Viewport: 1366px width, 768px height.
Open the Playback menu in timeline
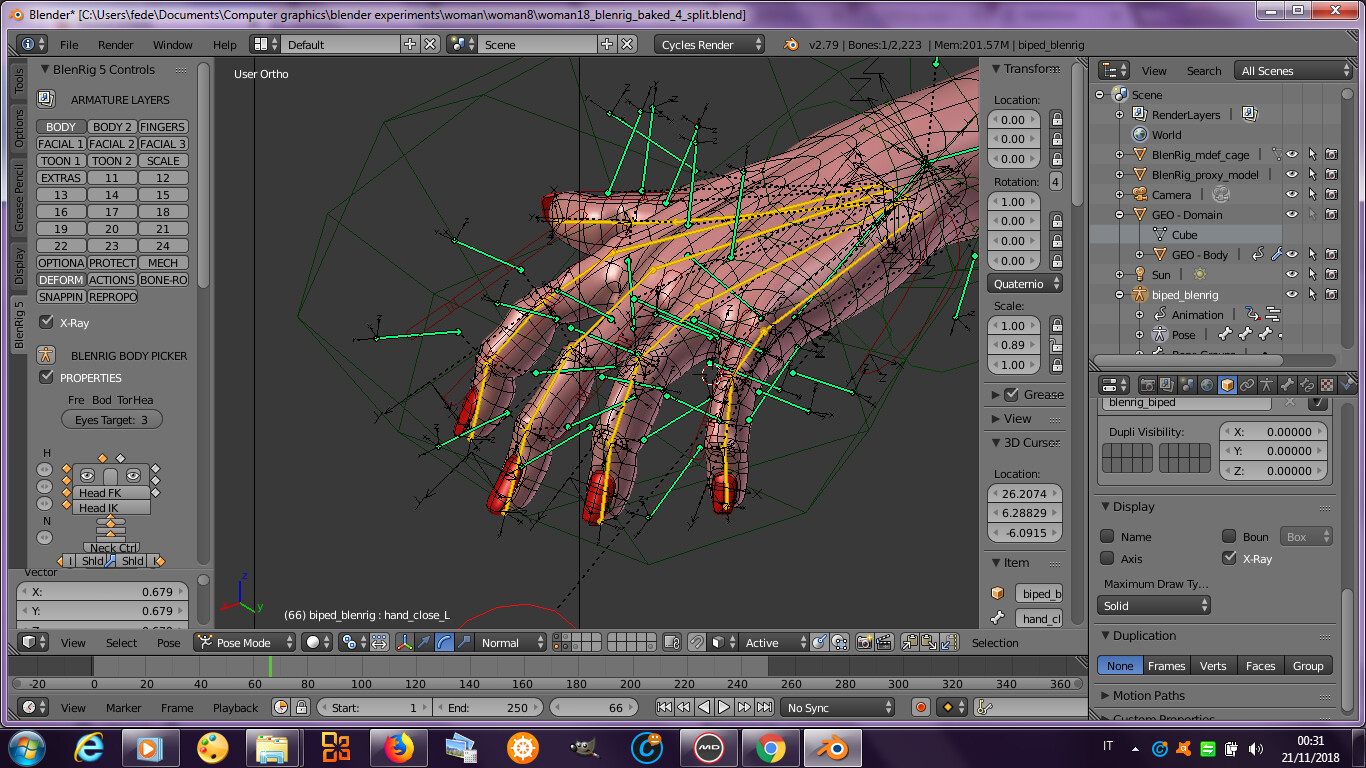pyautogui.click(x=235, y=707)
